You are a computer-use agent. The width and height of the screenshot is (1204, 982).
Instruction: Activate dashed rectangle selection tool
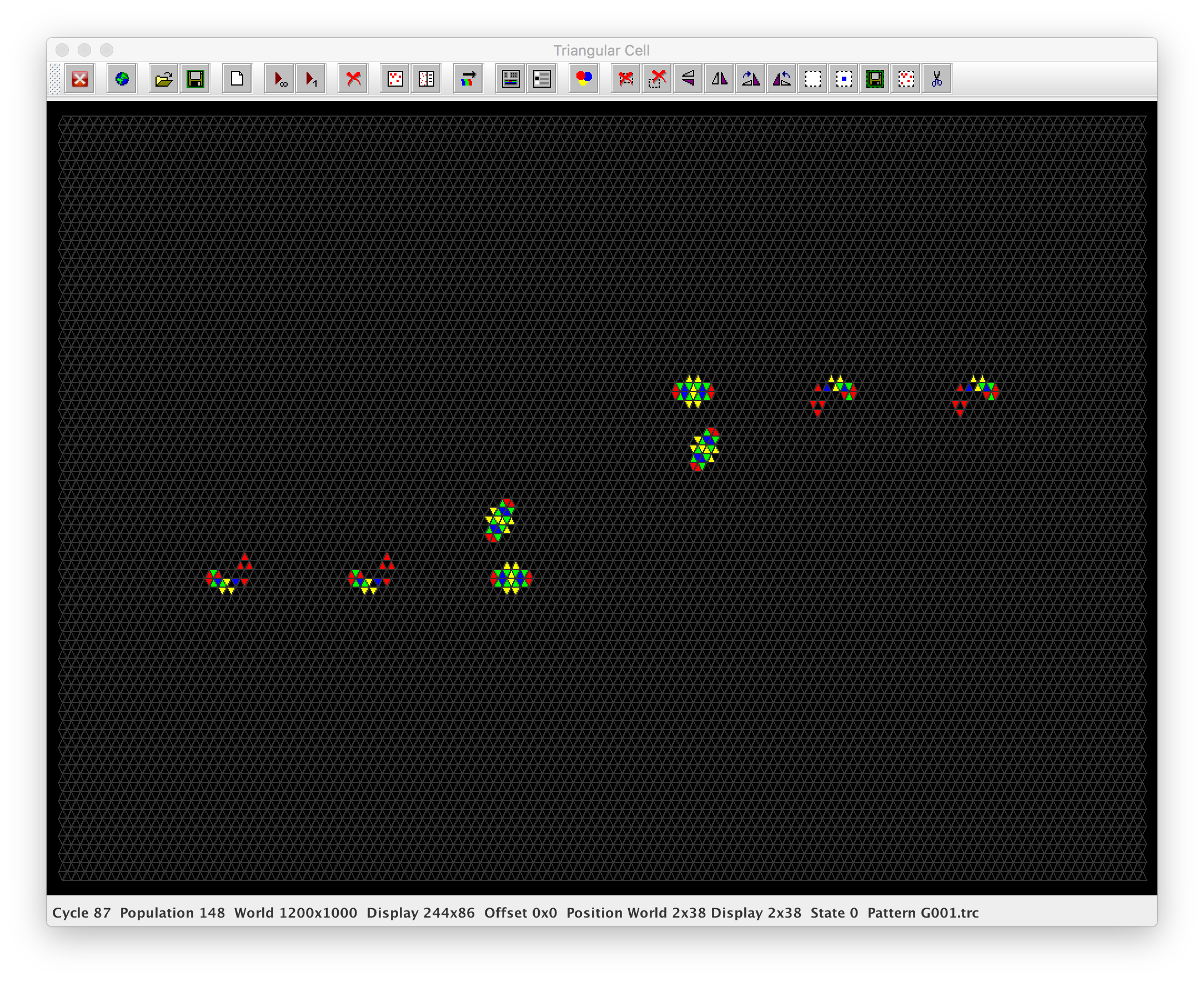(x=812, y=79)
